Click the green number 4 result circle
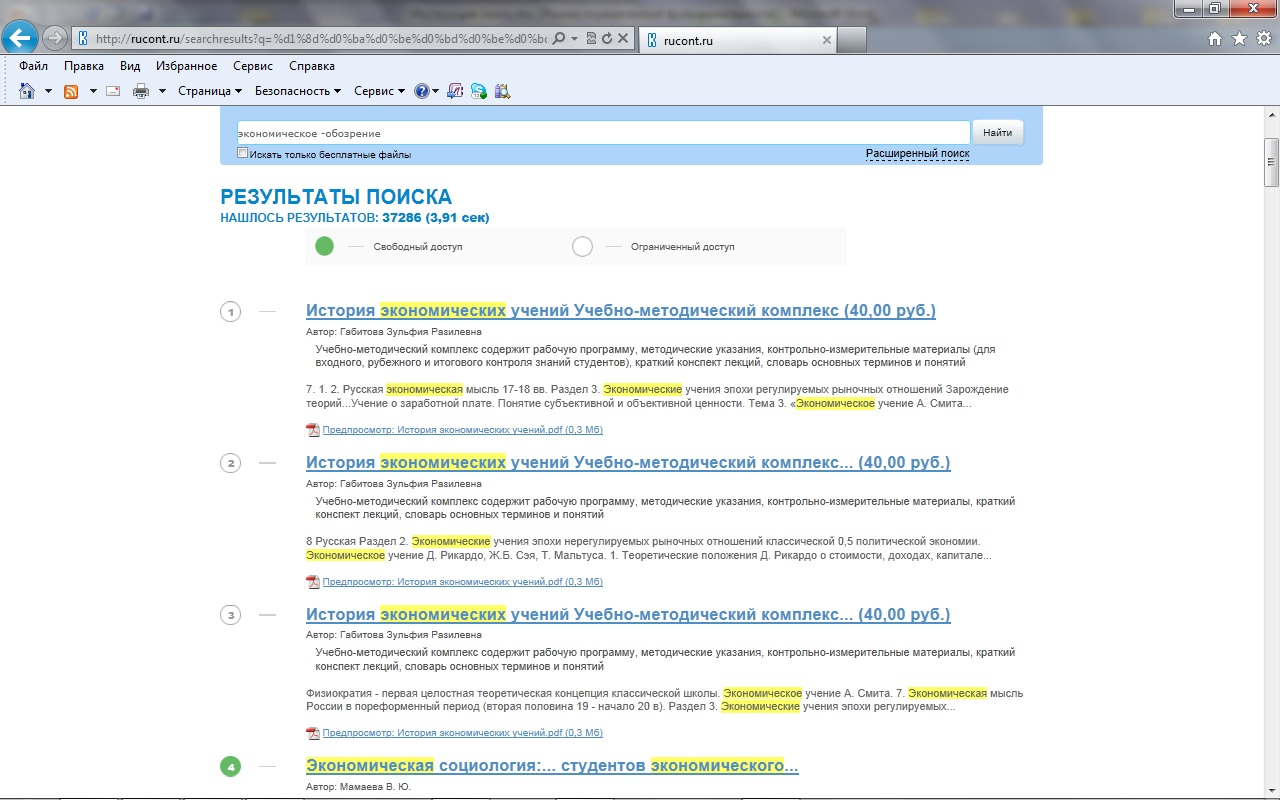 tap(231, 767)
